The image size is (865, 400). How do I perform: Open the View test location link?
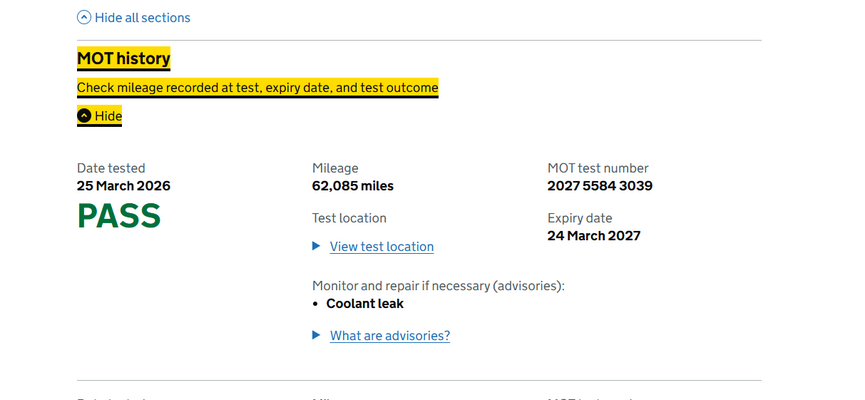(x=381, y=246)
